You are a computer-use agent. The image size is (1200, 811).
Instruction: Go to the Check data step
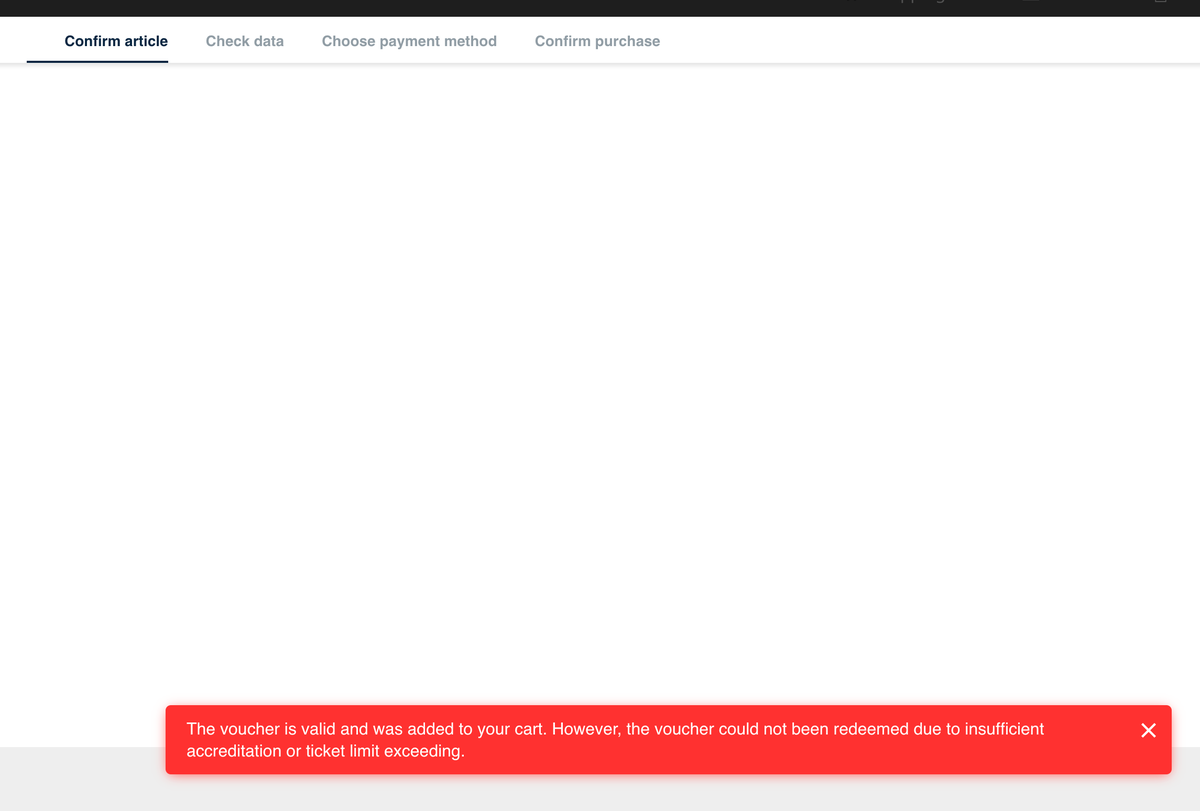tap(245, 41)
